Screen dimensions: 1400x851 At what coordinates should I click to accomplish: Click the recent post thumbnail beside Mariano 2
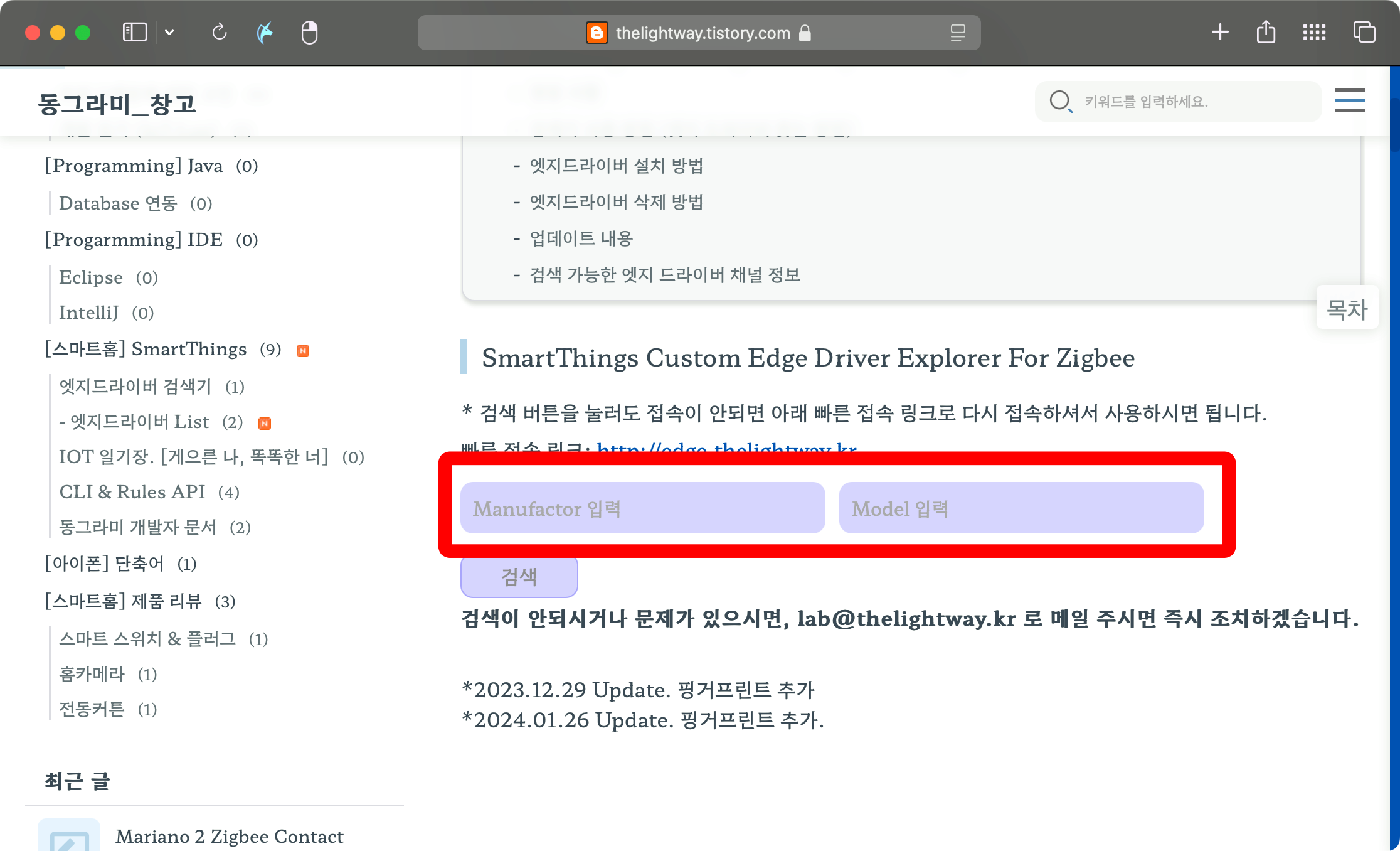coord(69,835)
